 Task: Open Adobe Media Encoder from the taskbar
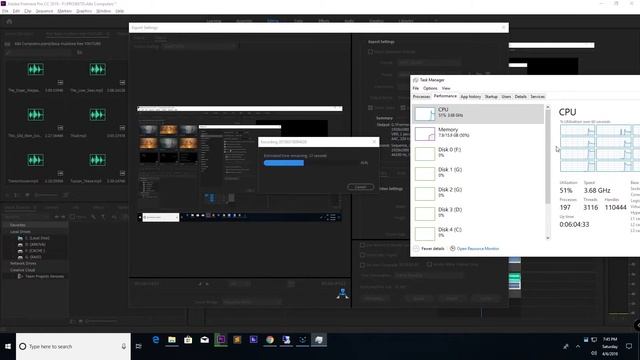click(x=253, y=340)
